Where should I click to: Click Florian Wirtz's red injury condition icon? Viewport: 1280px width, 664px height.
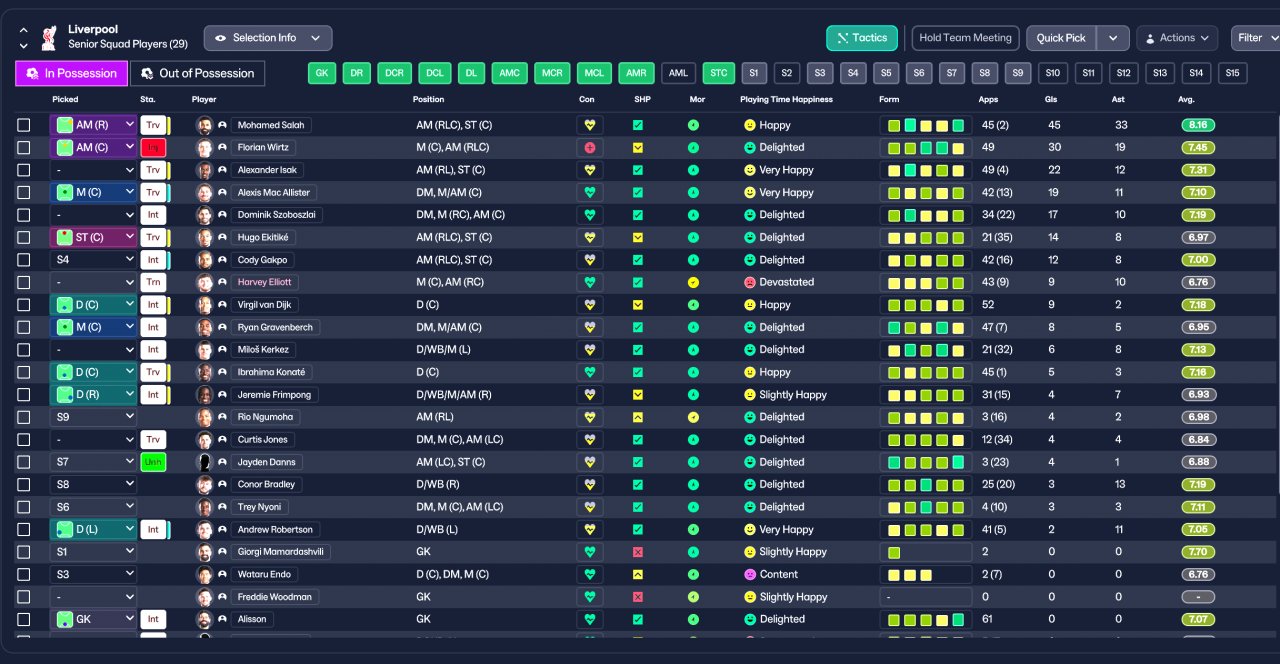(x=590, y=147)
